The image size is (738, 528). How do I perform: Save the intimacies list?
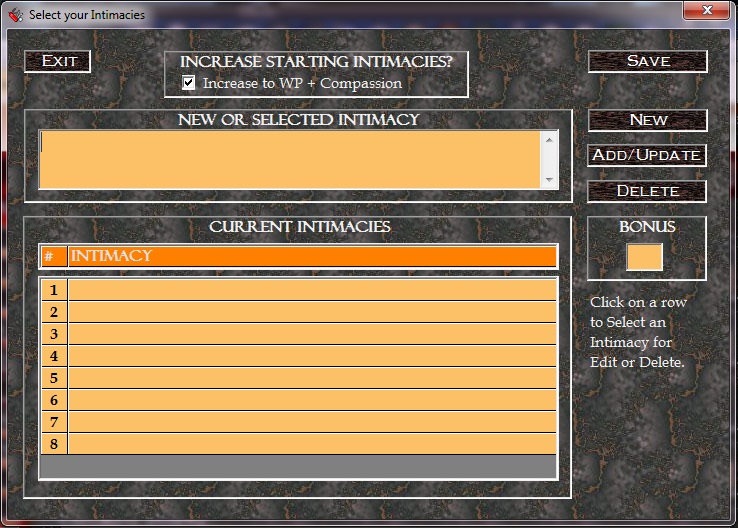tap(648, 61)
